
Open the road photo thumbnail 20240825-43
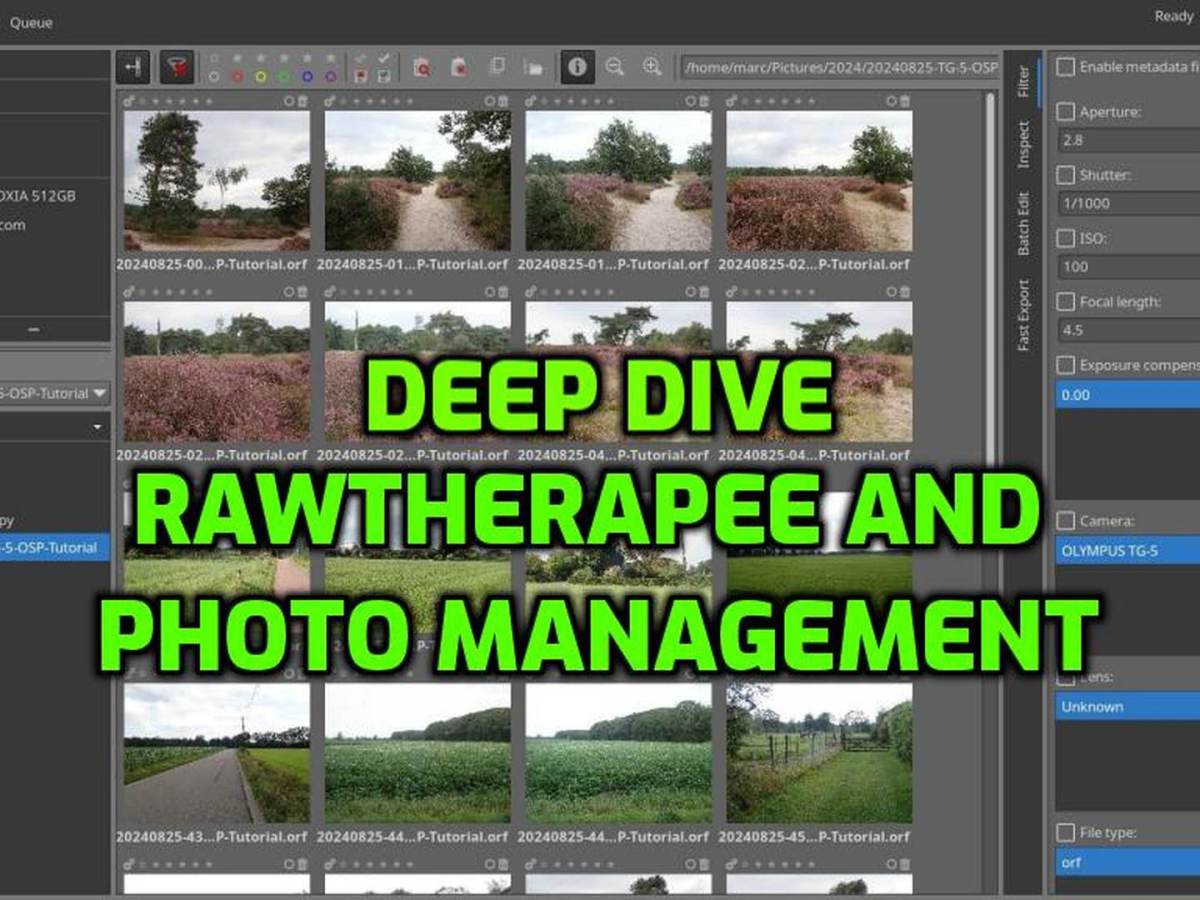tap(217, 753)
